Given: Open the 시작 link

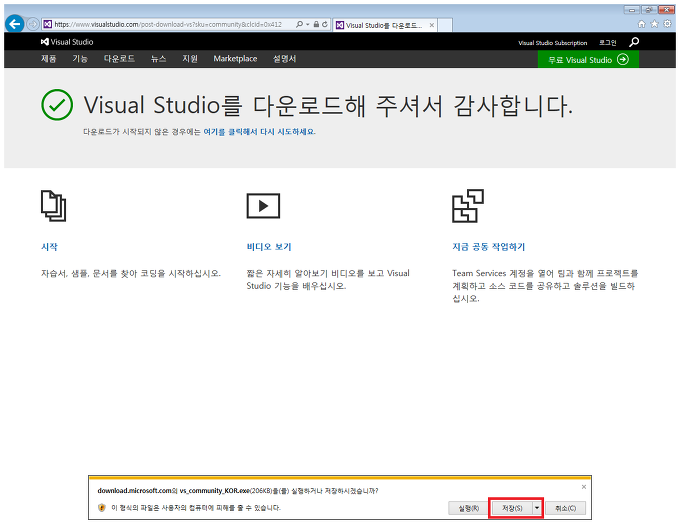Looking at the screenshot, I should (x=49, y=247).
